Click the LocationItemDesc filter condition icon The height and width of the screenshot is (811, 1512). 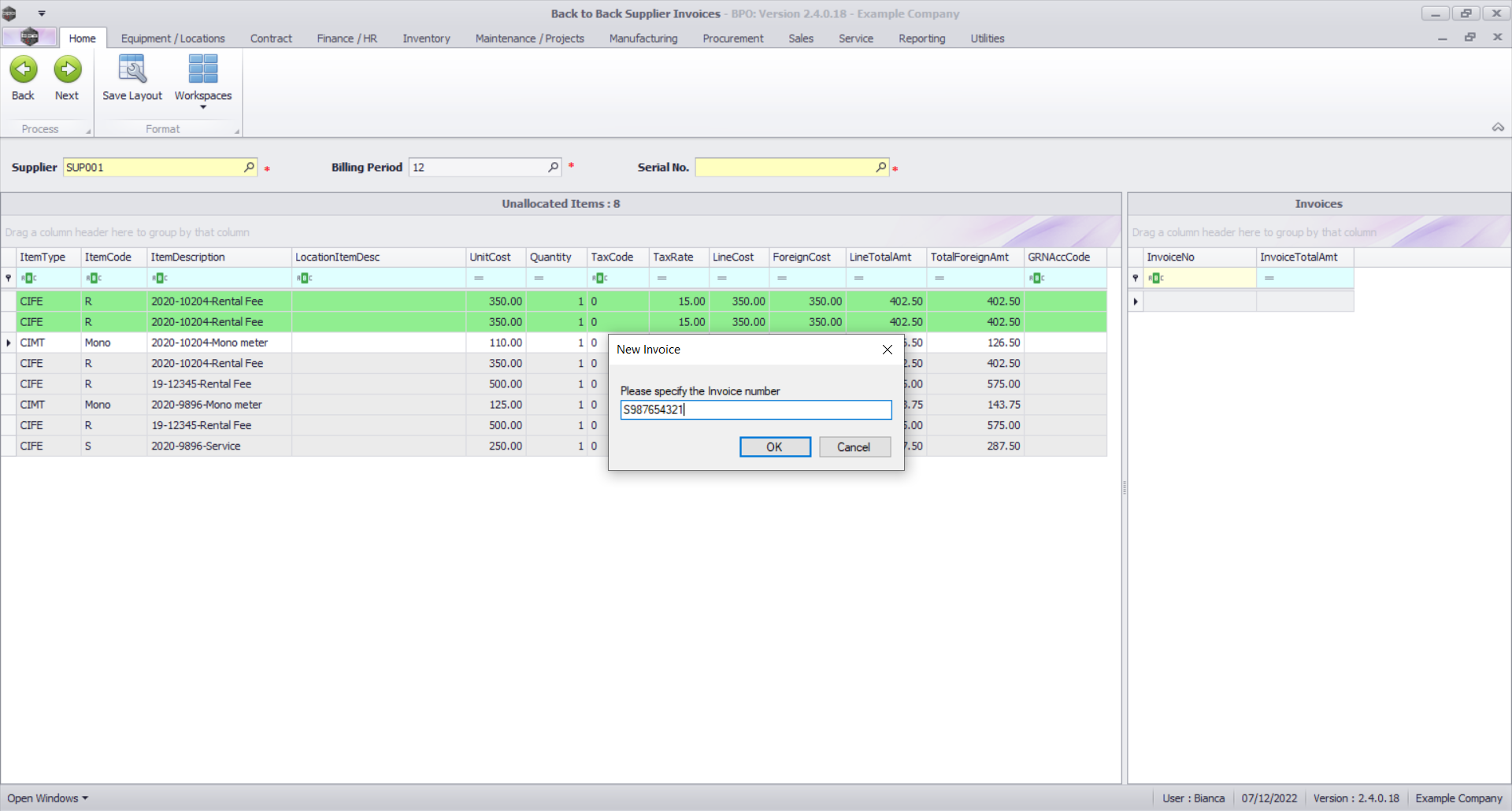click(x=305, y=278)
